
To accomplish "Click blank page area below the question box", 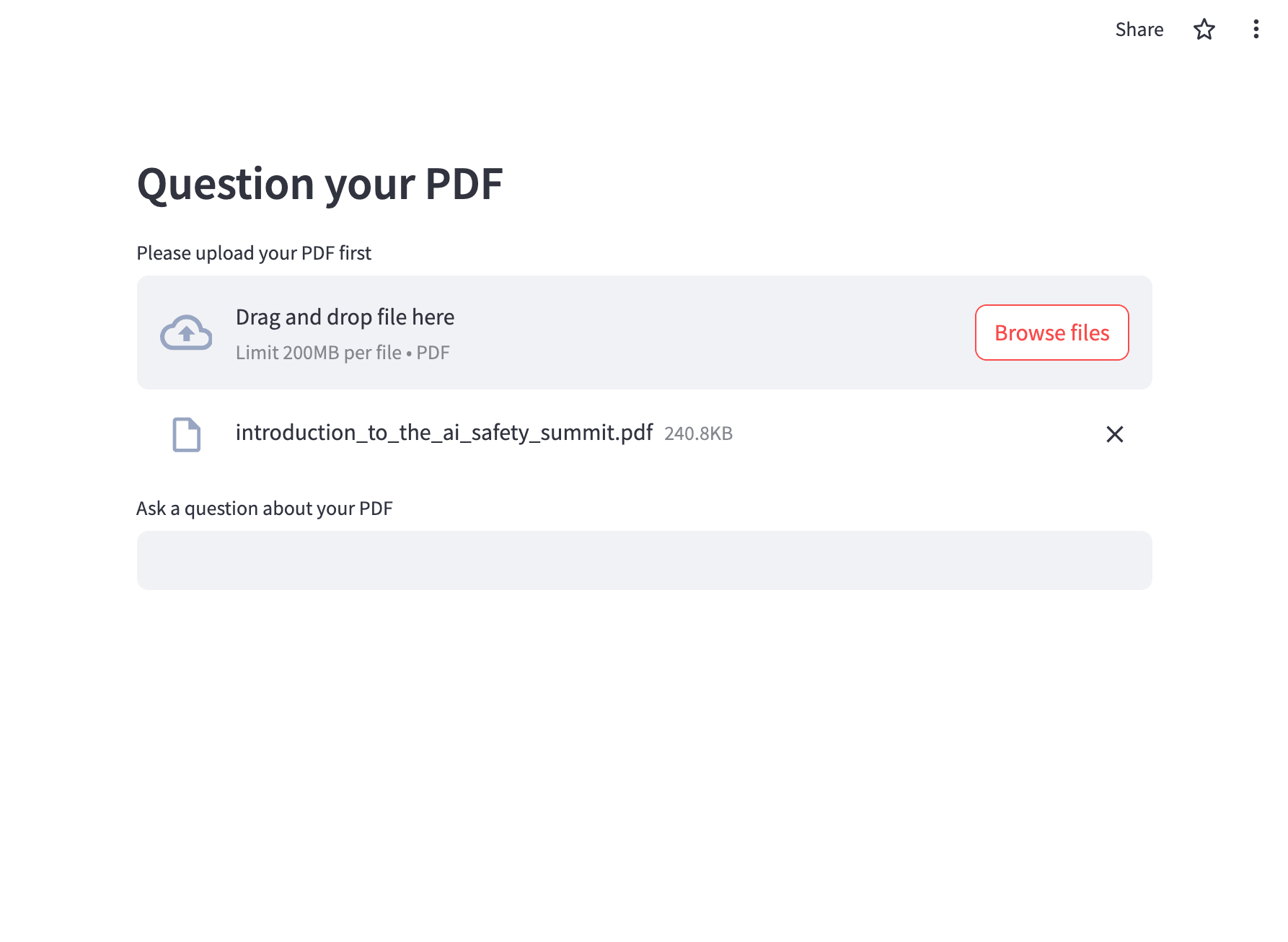I will (644, 757).
